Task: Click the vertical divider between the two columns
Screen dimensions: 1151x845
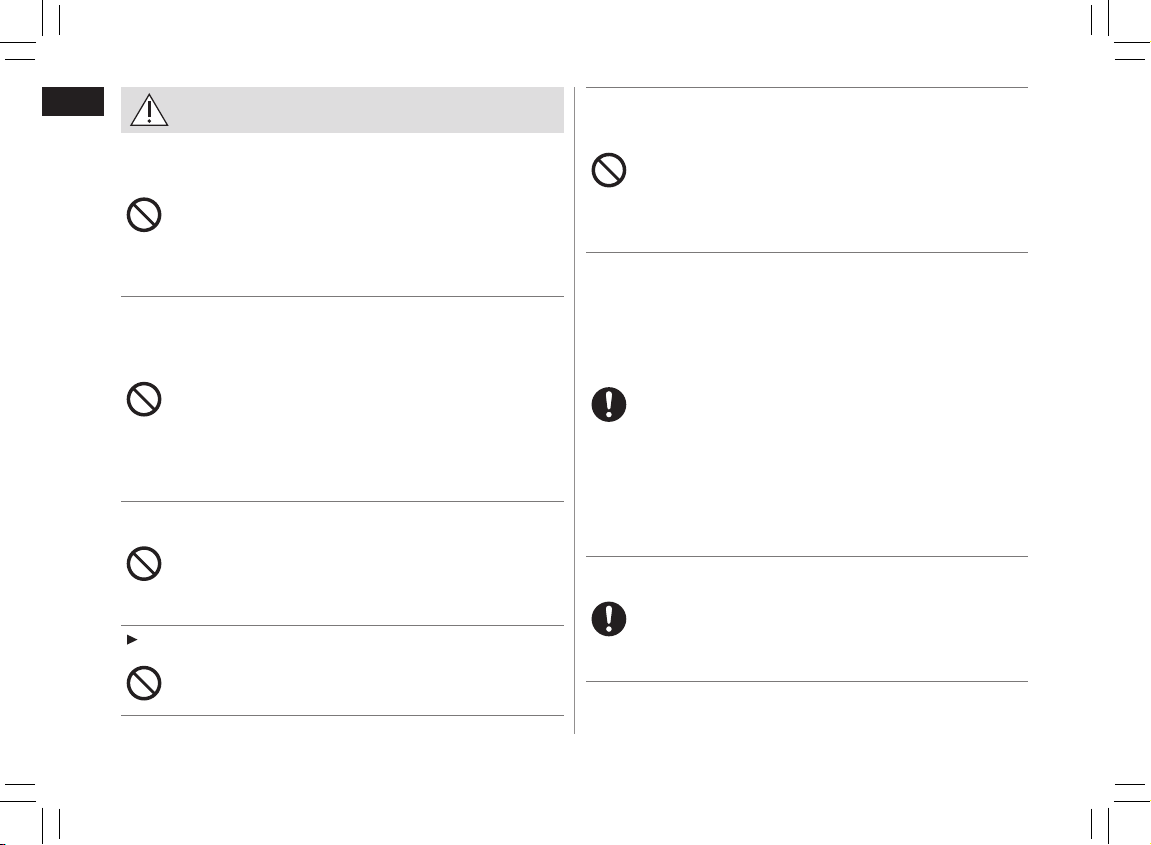Action: coord(575,410)
